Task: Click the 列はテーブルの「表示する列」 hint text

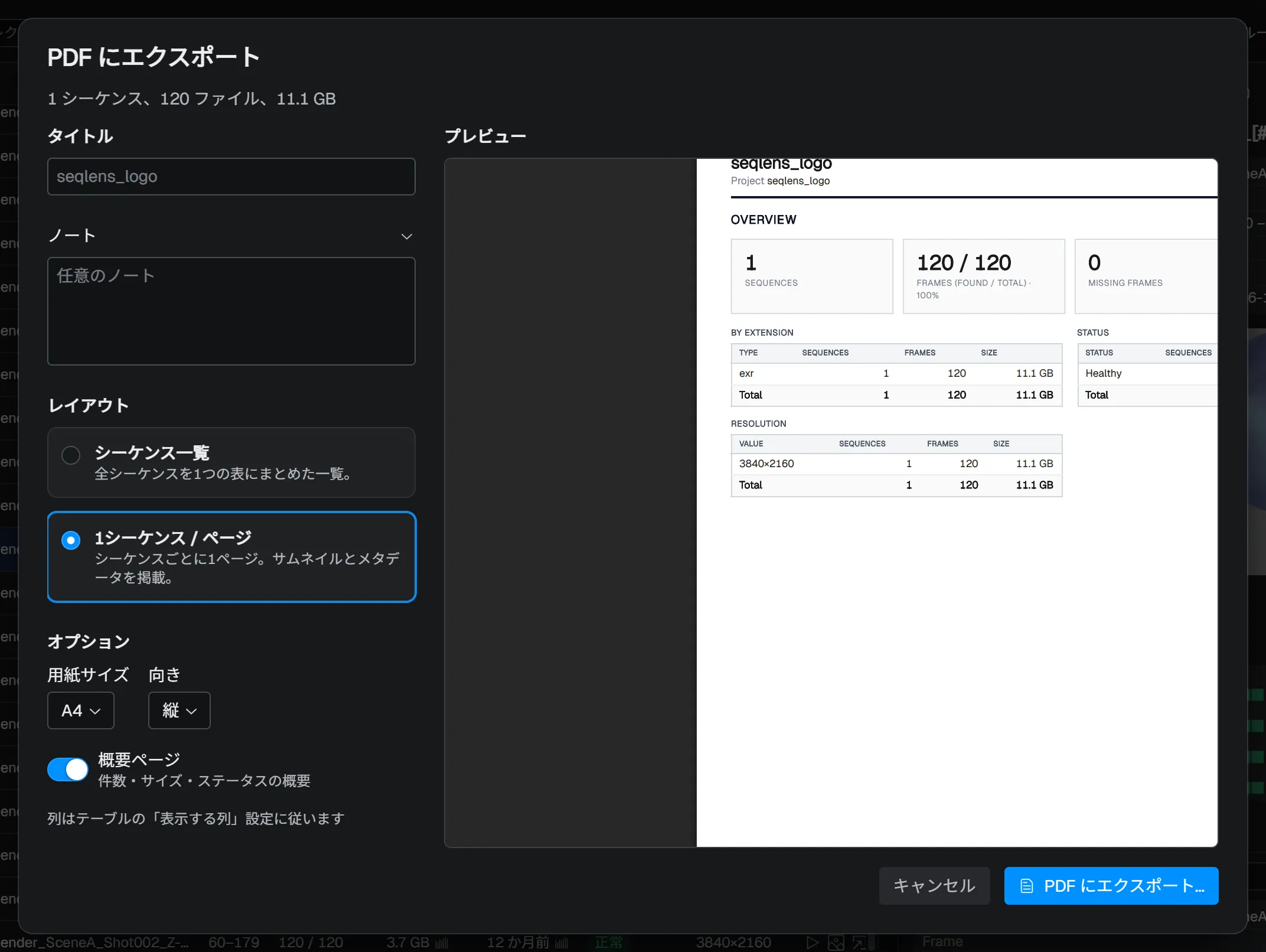Action: (x=196, y=819)
